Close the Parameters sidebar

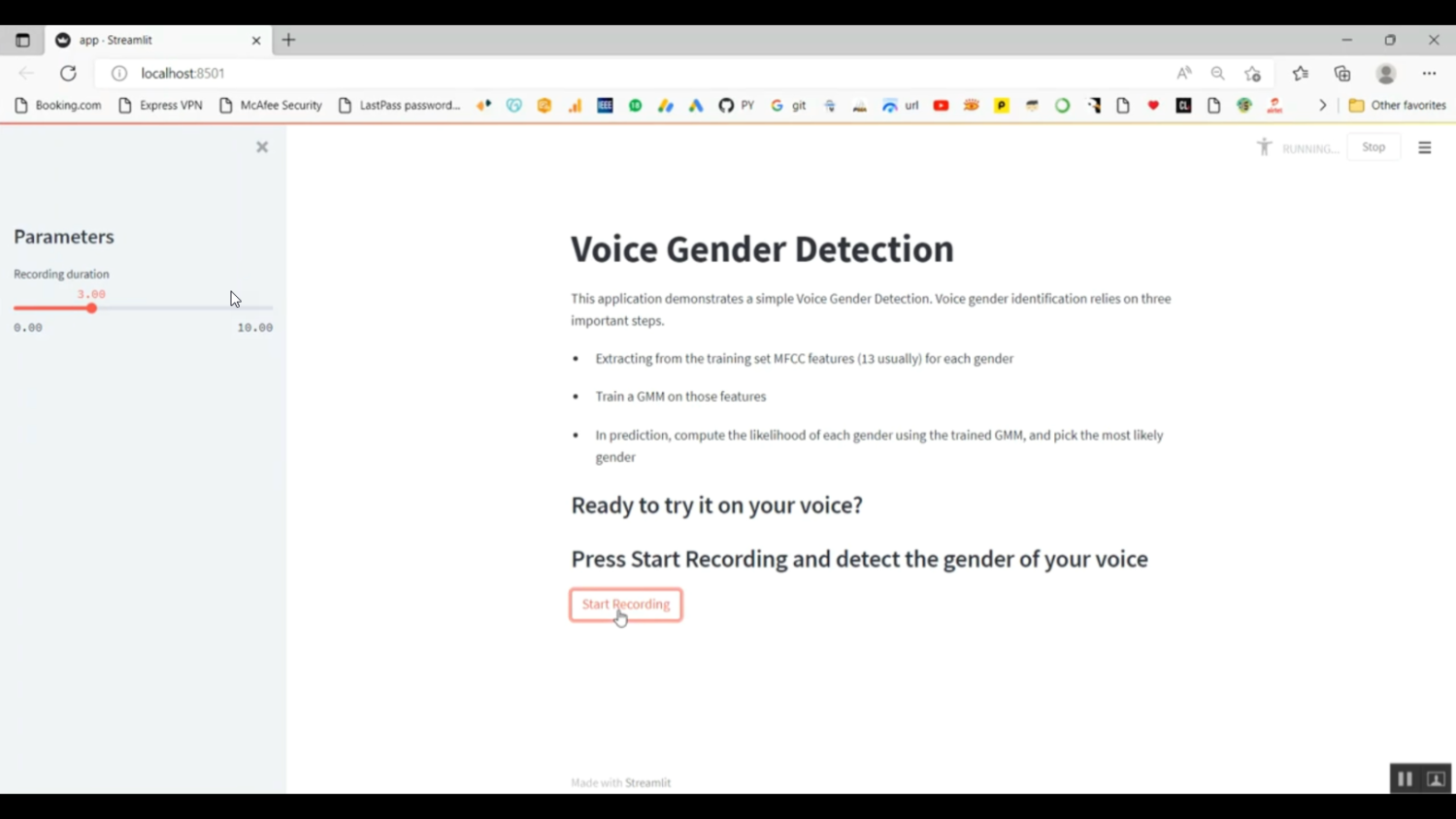coord(262,147)
